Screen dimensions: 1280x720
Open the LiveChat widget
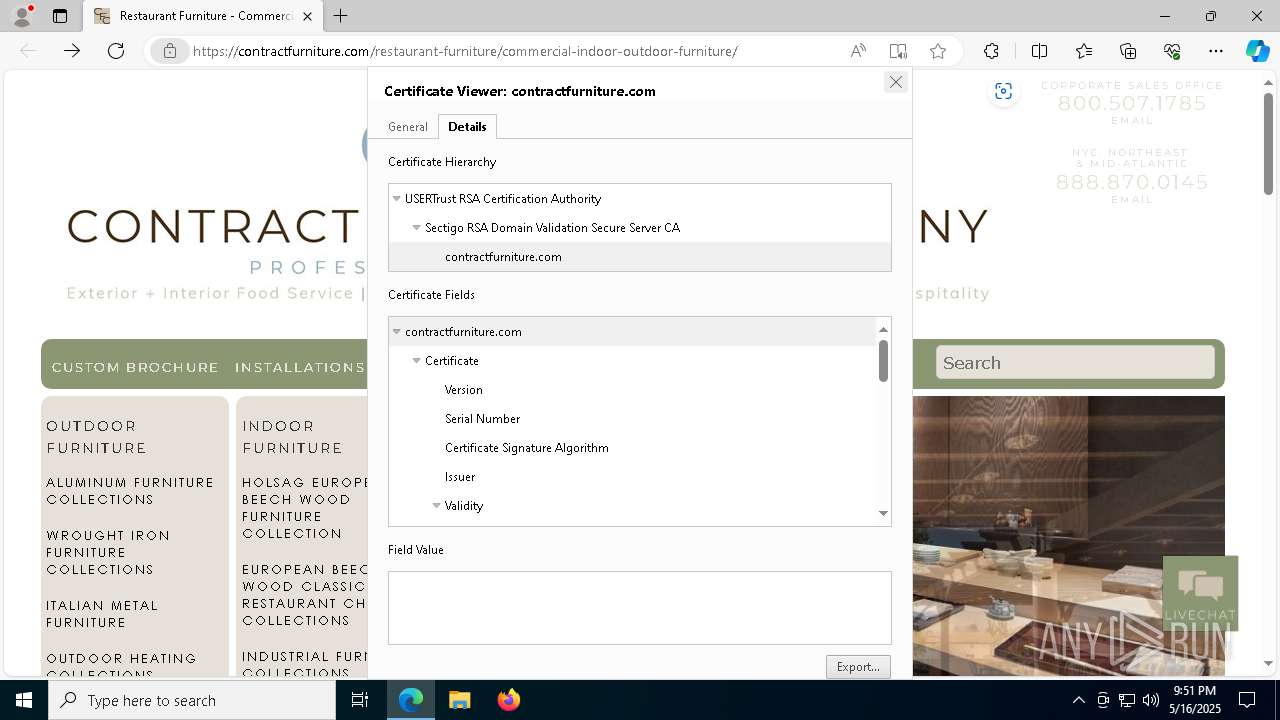pyautogui.click(x=1200, y=593)
